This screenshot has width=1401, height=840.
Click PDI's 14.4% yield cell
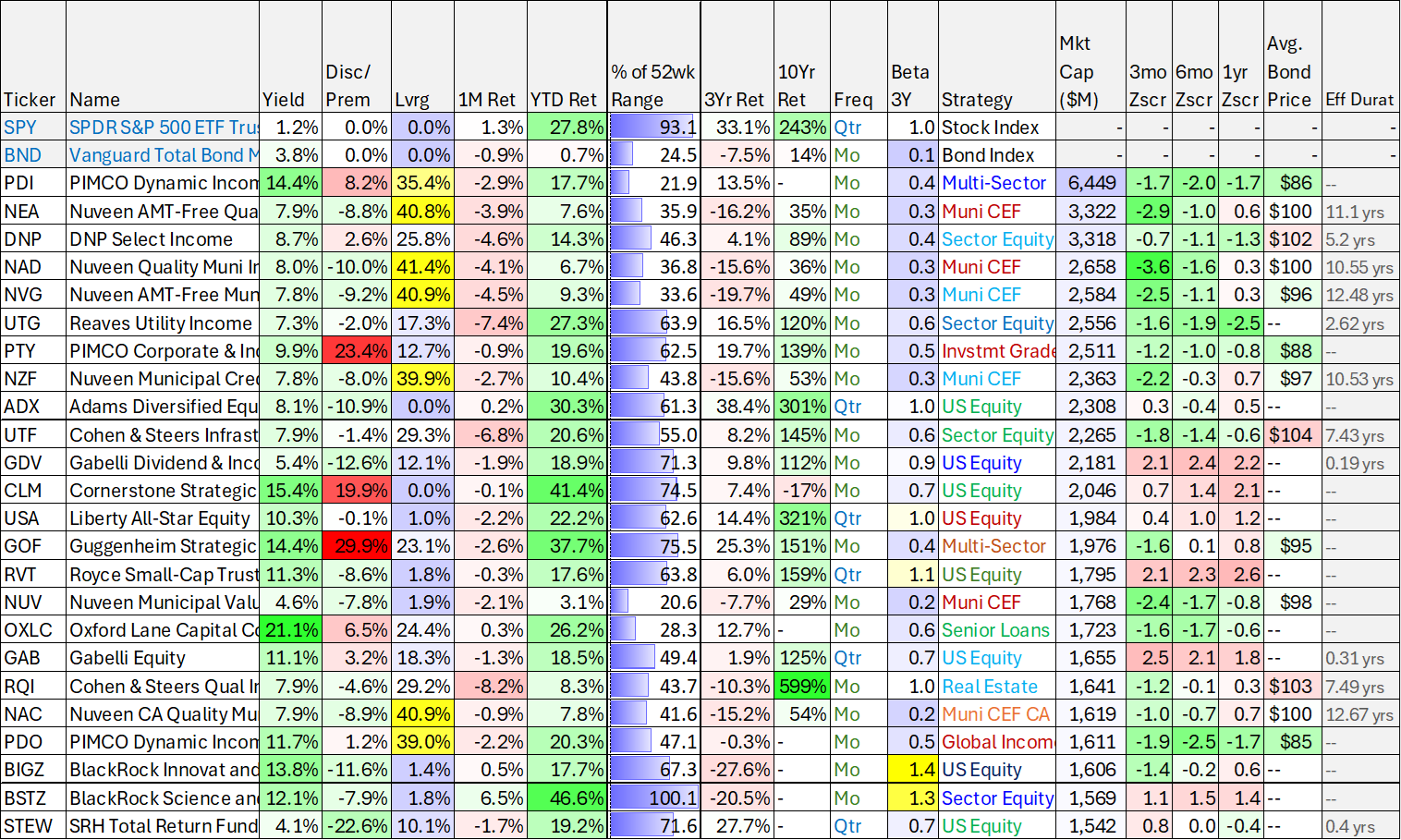[290, 183]
